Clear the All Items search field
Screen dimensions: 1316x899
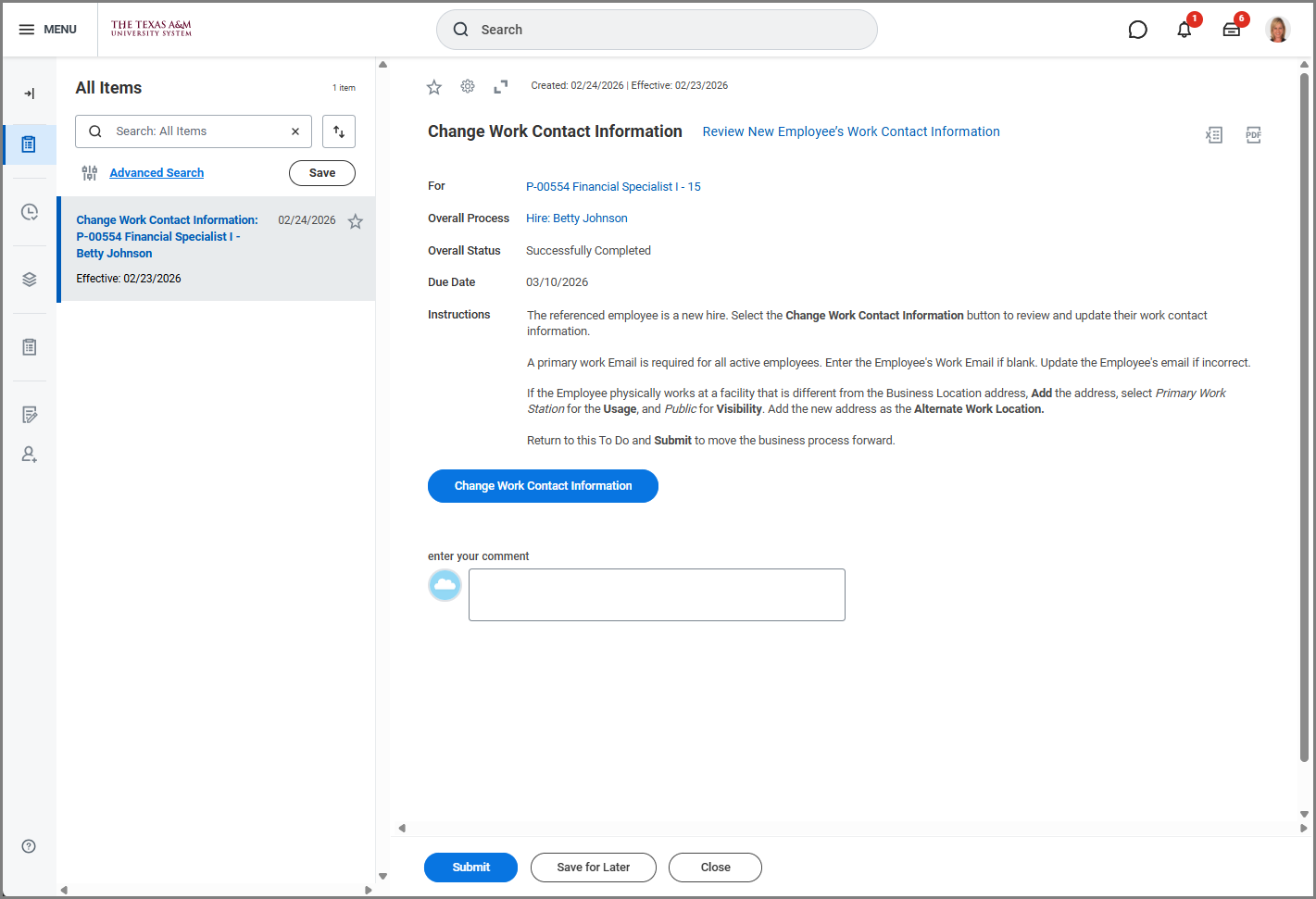(295, 131)
